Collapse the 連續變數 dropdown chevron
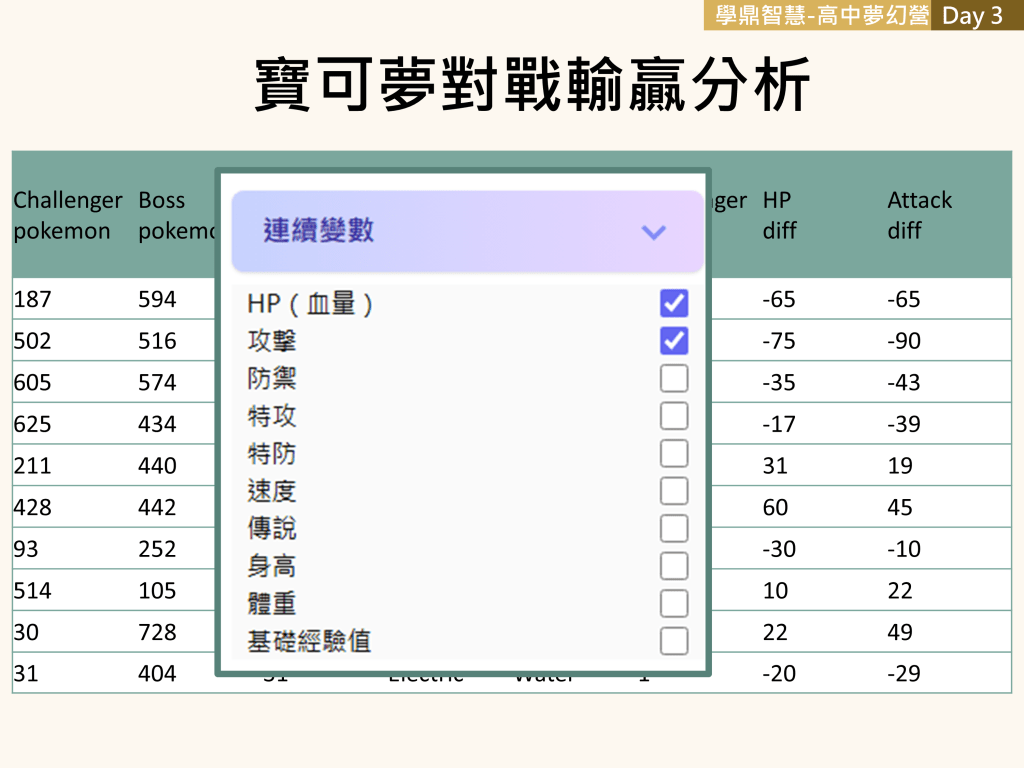The image size is (1024, 768). pos(653,232)
